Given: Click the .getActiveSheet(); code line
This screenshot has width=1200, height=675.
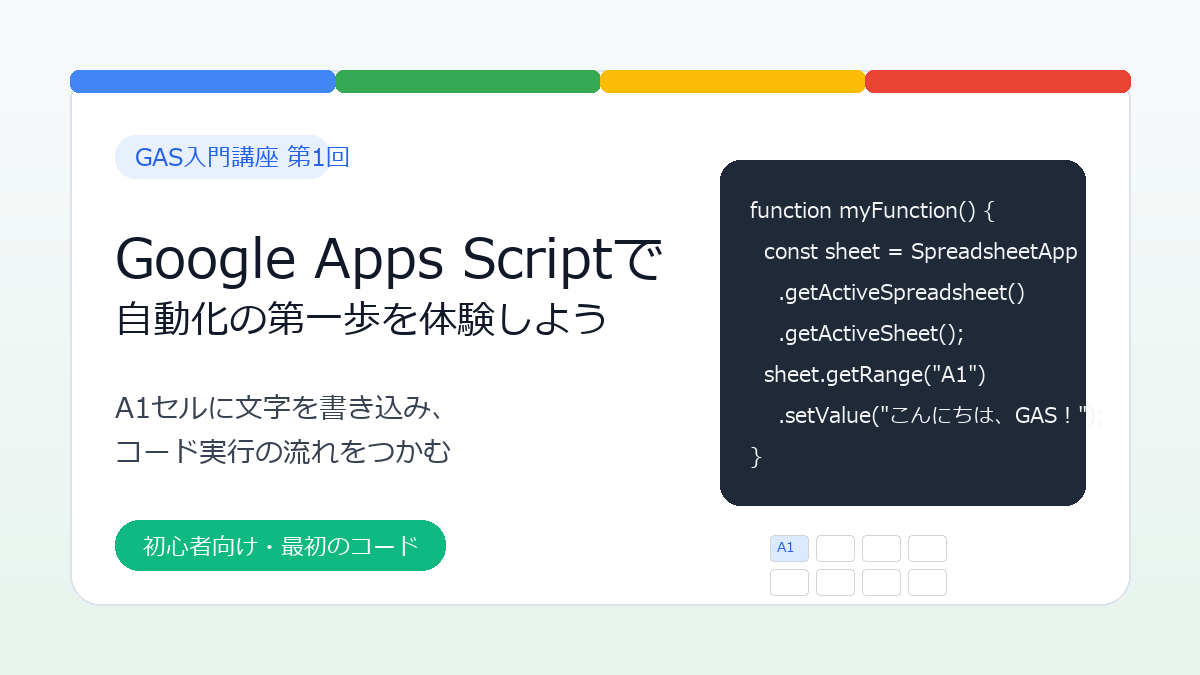Looking at the screenshot, I should (870, 333).
